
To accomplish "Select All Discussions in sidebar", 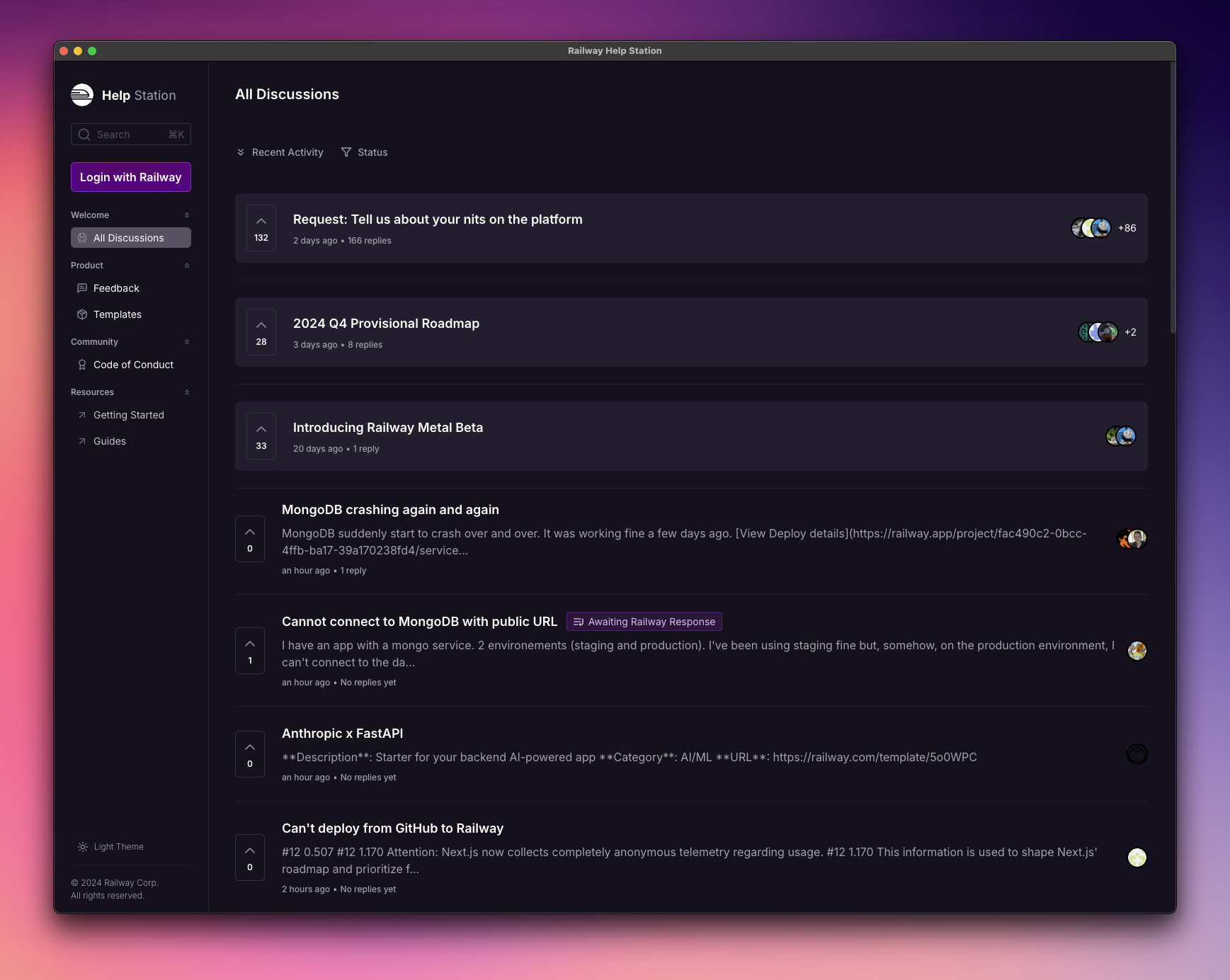I will click(x=131, y=238).
